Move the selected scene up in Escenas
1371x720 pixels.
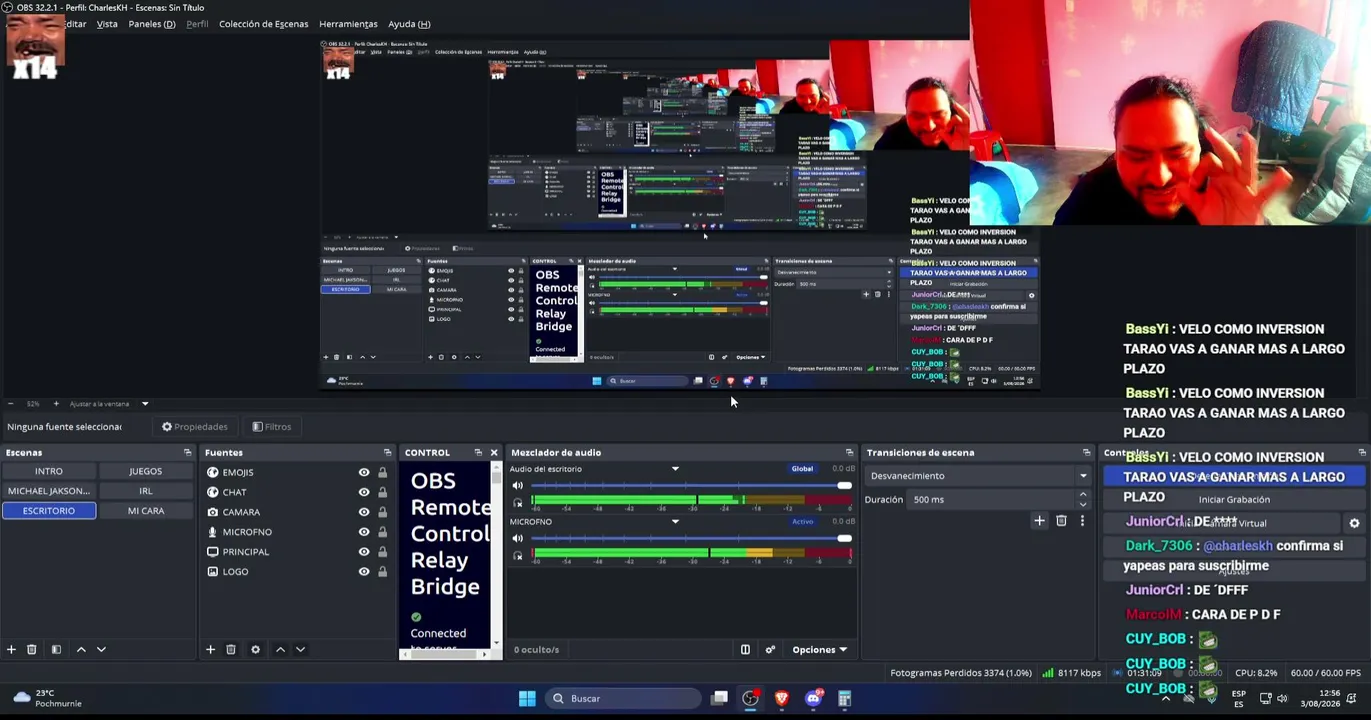tap(81, 649)
